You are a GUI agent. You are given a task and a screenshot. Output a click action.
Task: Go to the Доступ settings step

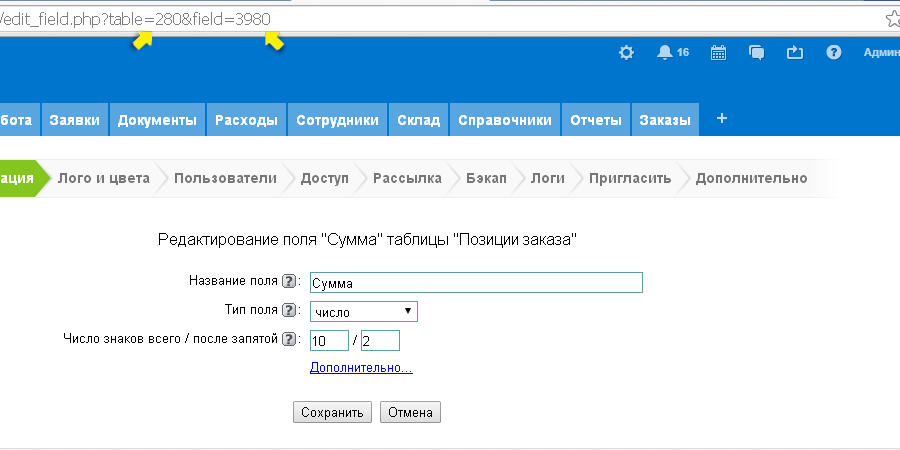(x=325, y=178)
